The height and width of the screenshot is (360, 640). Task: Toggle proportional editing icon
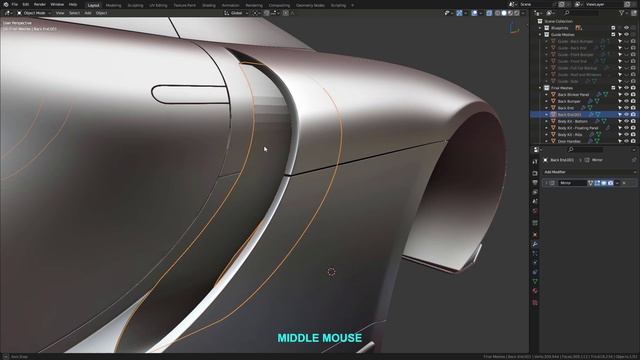[286, 13]
